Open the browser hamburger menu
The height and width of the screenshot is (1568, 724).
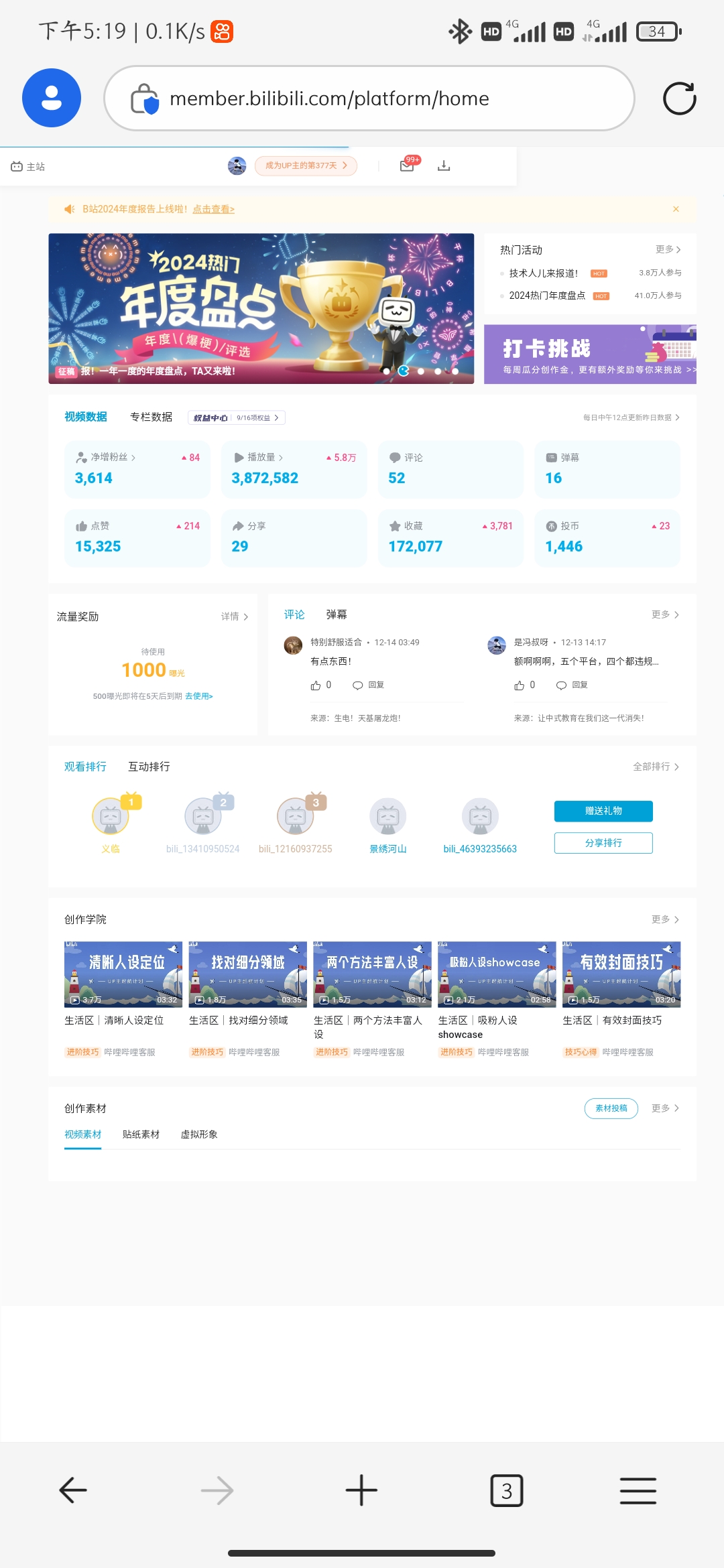click(638, 1490)
